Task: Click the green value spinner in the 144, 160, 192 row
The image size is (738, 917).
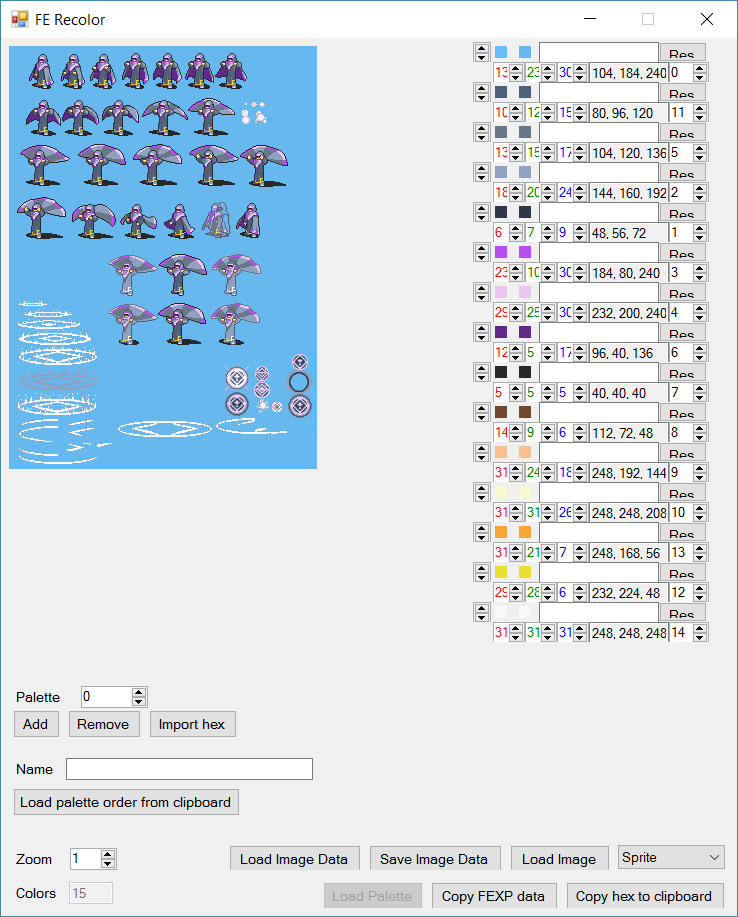Action: (548, 192)
